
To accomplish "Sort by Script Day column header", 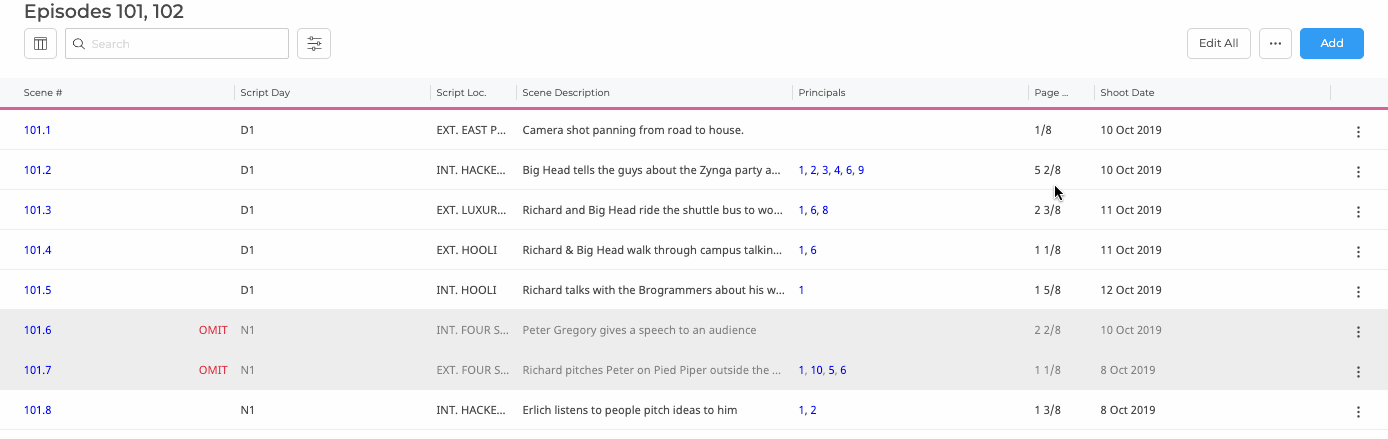I will [x=265, y=93].
